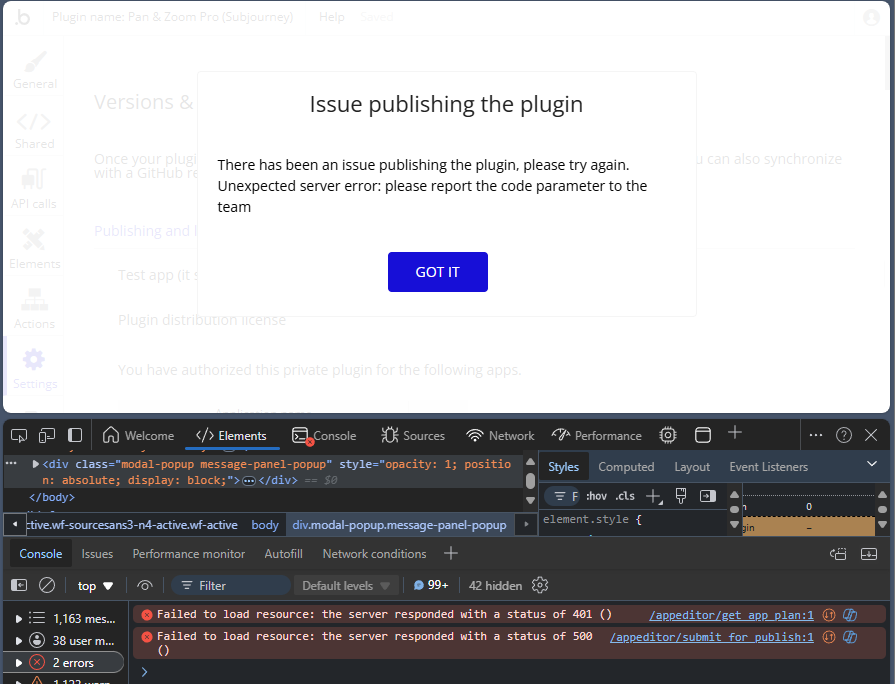
Task: Open the Issues tab in the drawer
Action: [97, 553]
